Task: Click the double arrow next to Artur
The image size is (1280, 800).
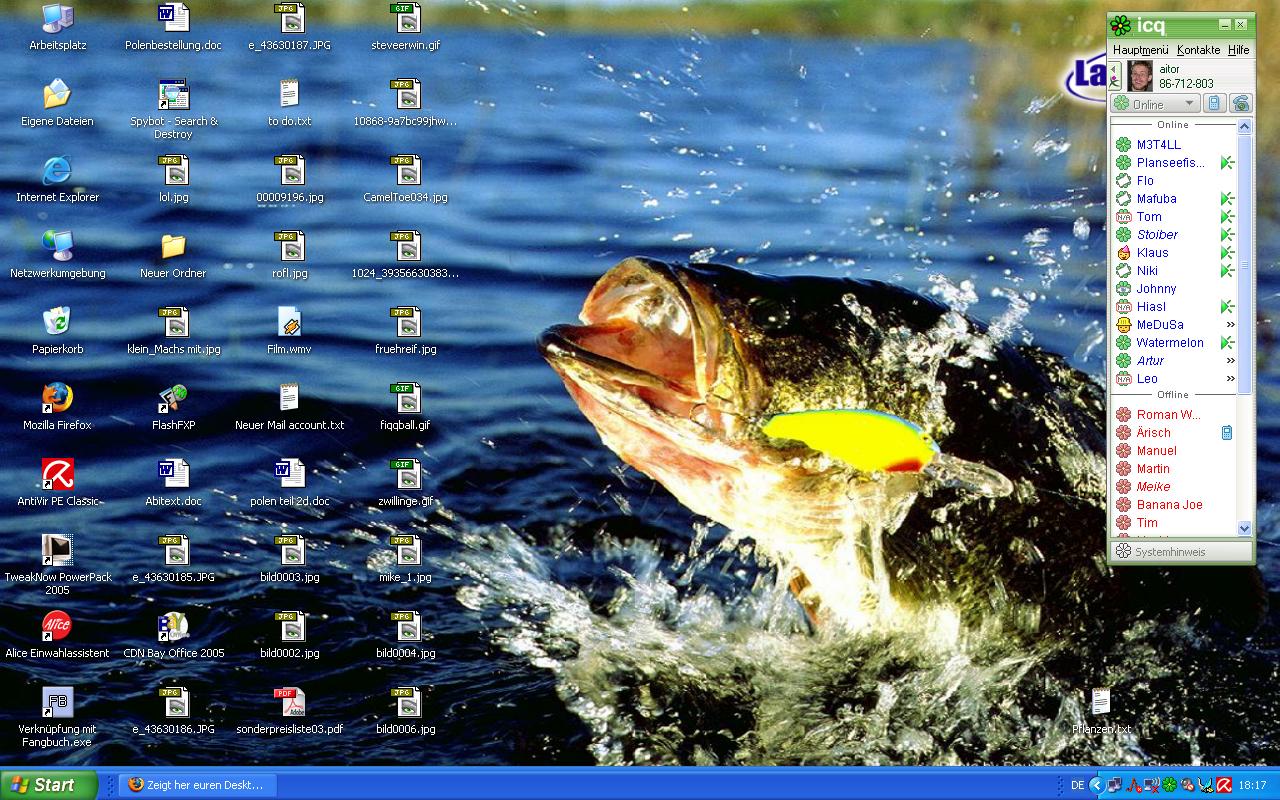Action: pos(1230,361)
